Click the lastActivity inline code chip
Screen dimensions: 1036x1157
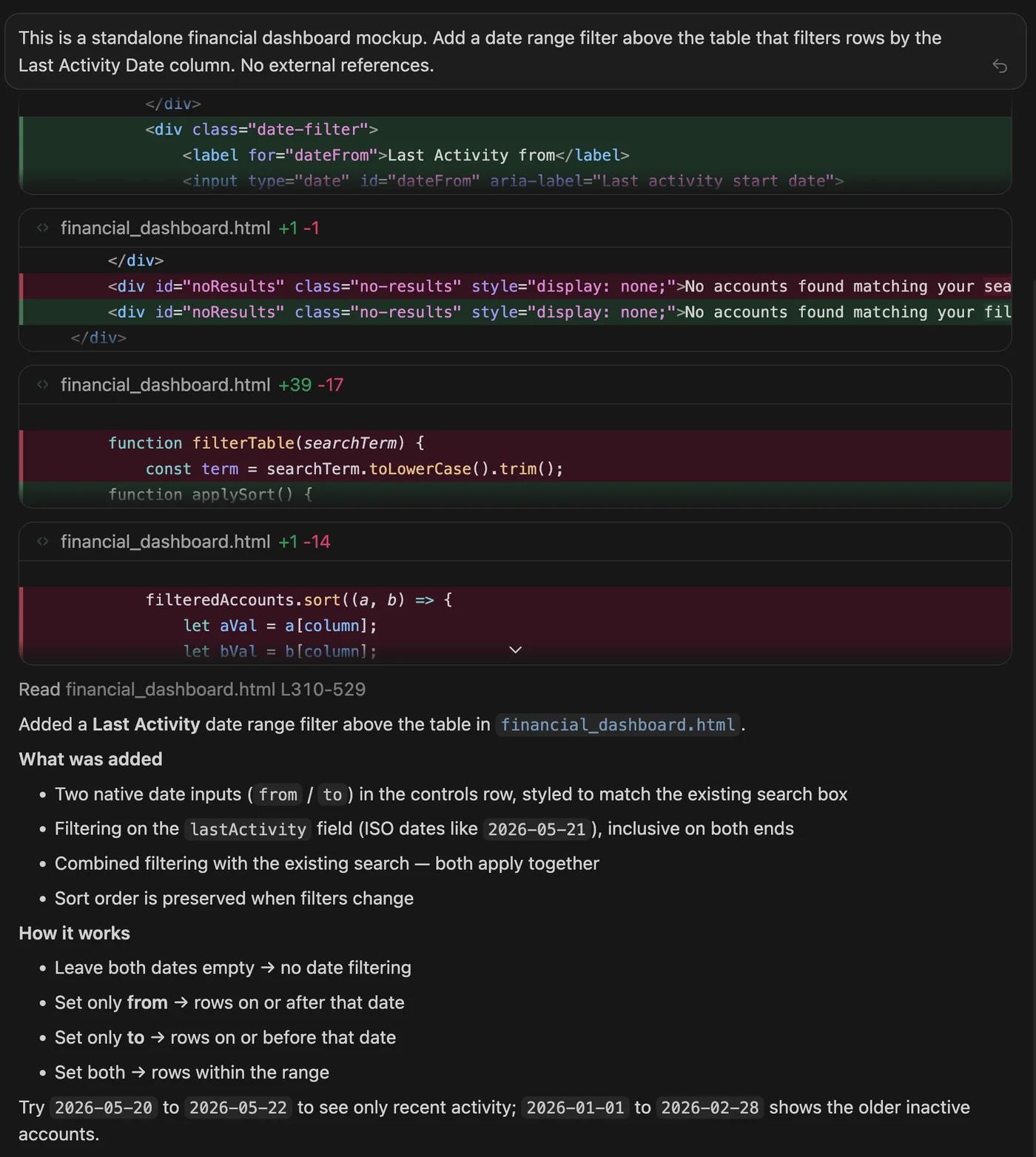[x=248, y=829]
